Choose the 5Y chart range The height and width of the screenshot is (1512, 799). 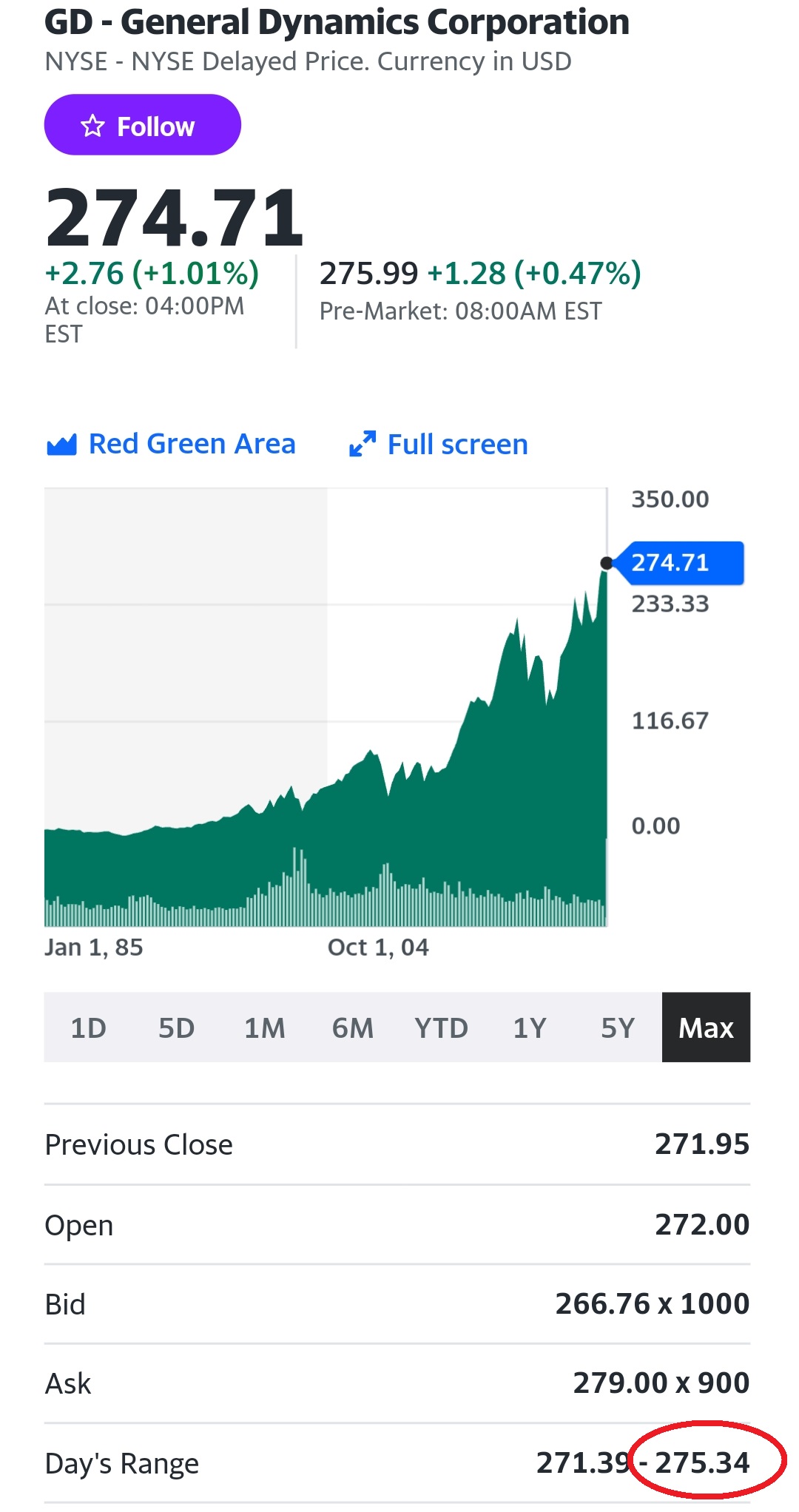pyautogui.click(x=618, y=1027)
